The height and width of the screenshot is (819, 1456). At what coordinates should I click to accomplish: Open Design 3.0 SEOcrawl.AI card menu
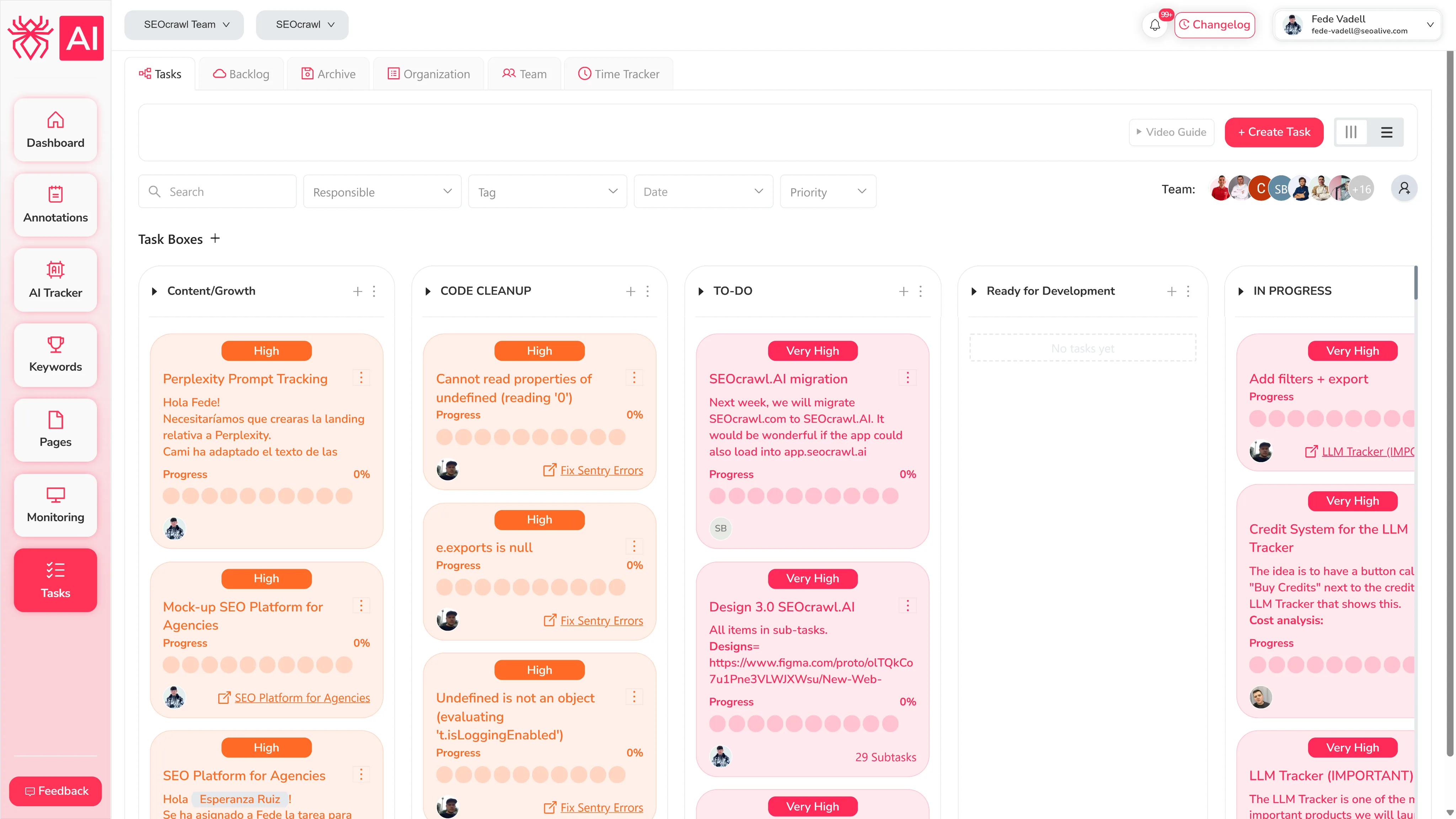[908, 606]
